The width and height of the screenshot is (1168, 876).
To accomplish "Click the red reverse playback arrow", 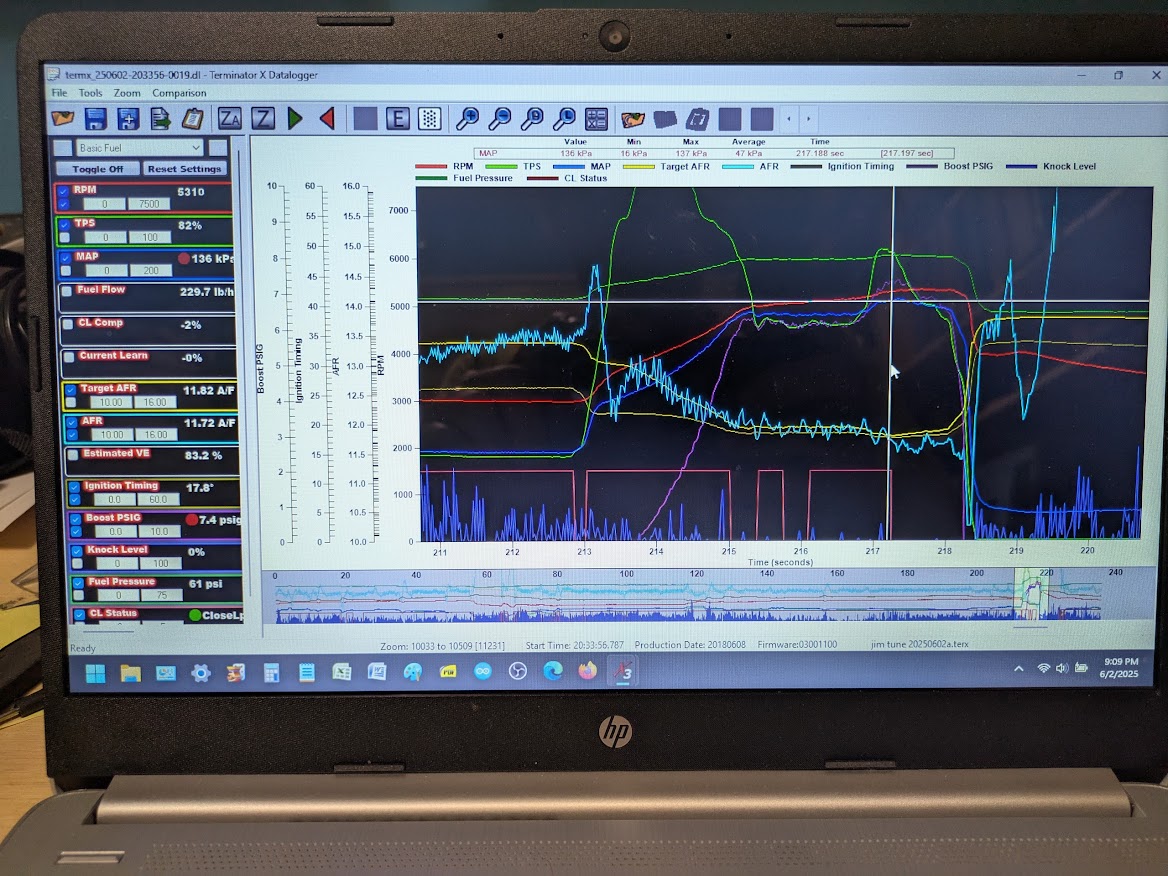I will [327, 118].
